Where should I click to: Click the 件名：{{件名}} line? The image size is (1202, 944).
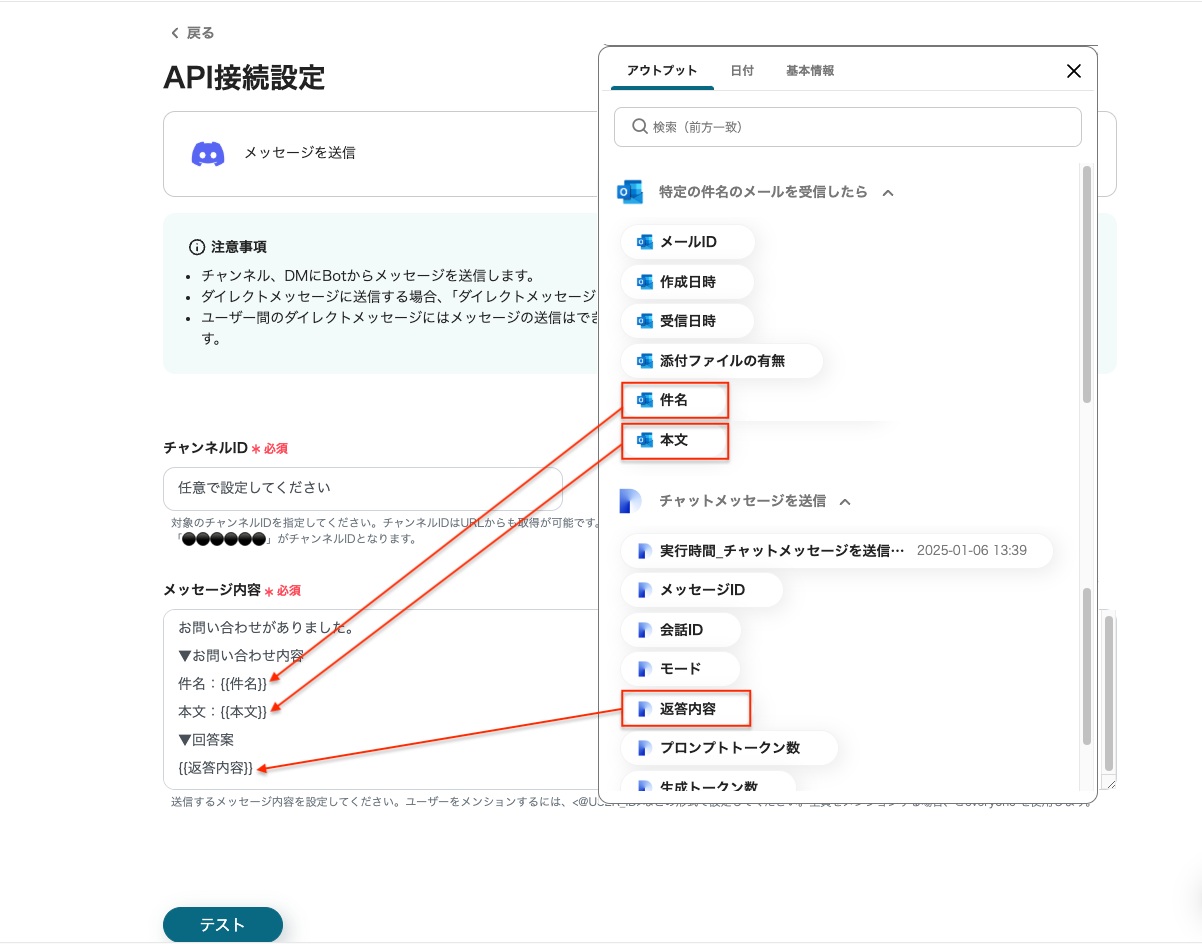[222, 683]
